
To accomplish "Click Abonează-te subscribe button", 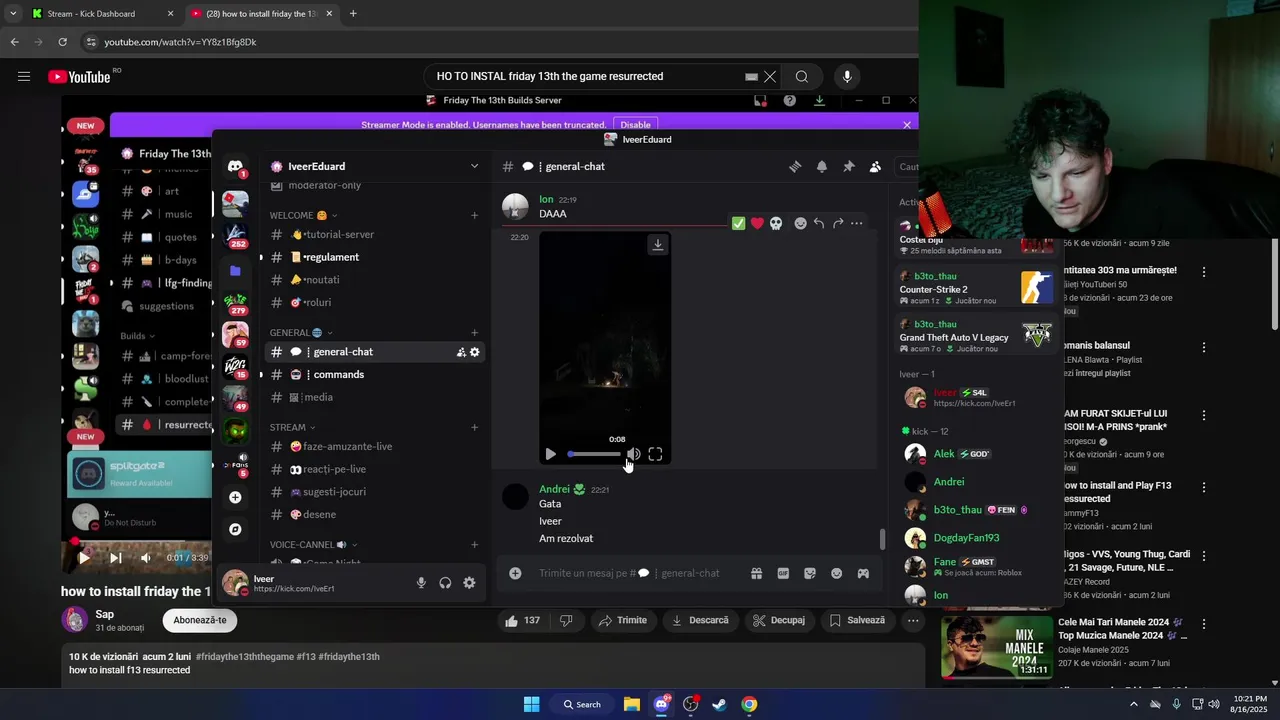I will click(200, 620).
